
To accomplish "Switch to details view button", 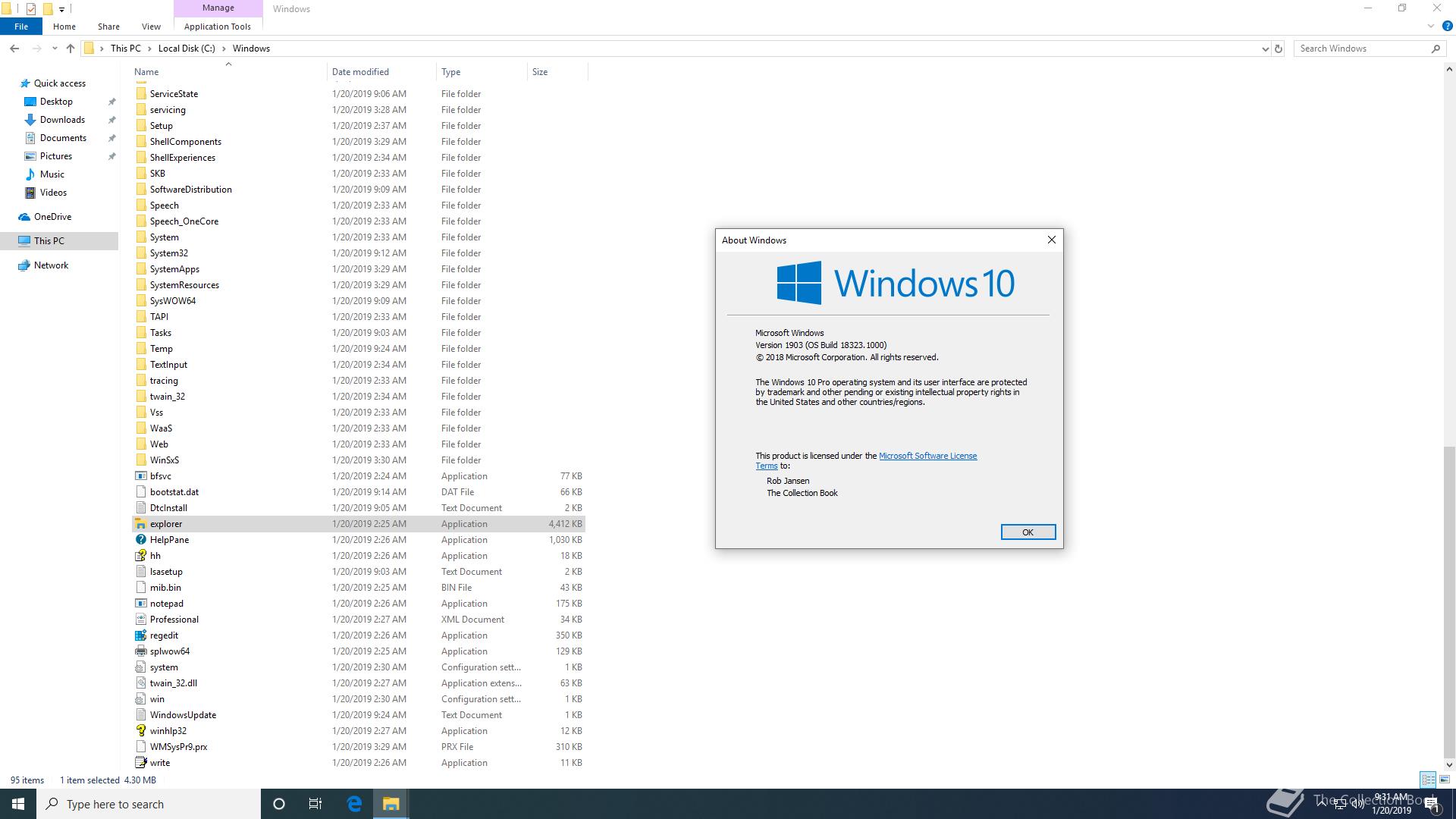I will [1428, 780].
